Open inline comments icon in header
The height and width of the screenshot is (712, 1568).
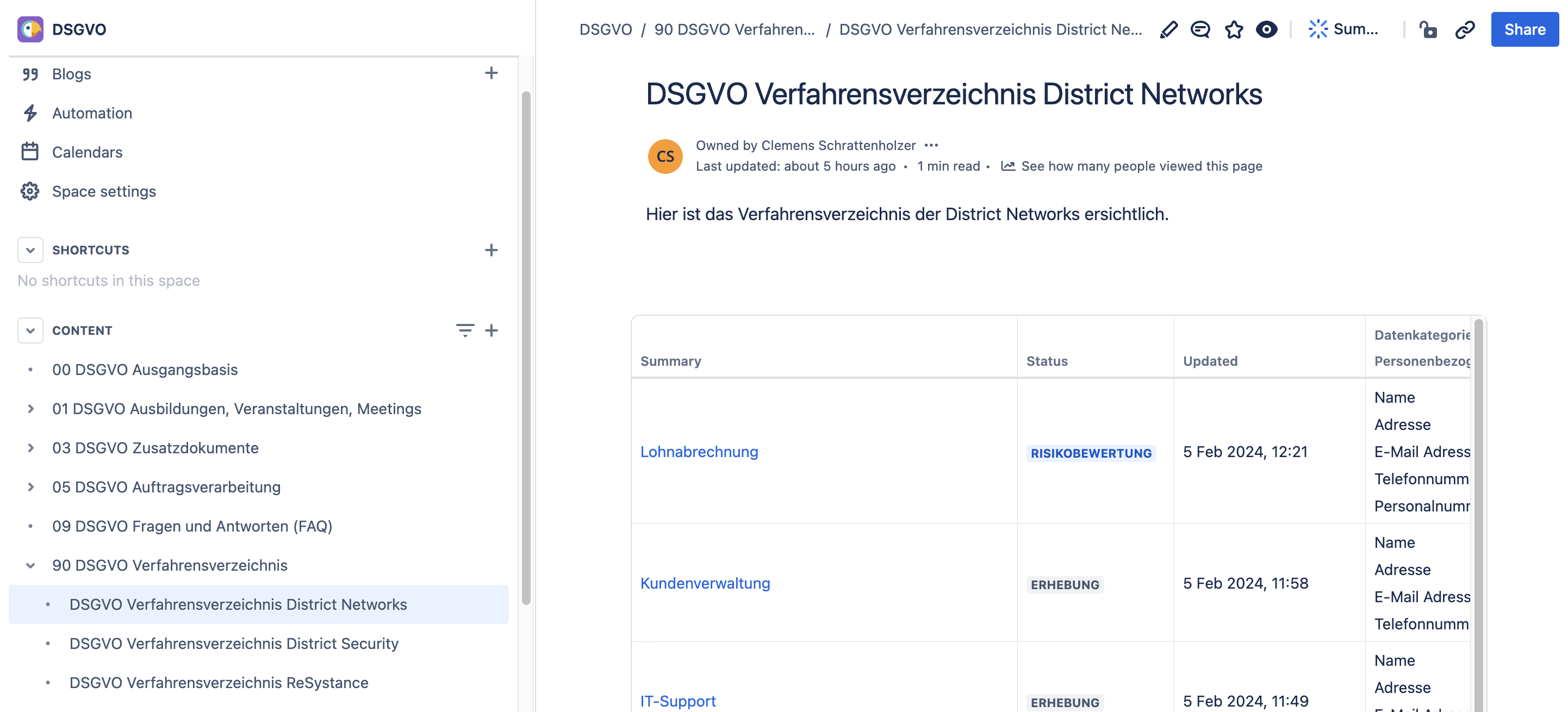1200,29
